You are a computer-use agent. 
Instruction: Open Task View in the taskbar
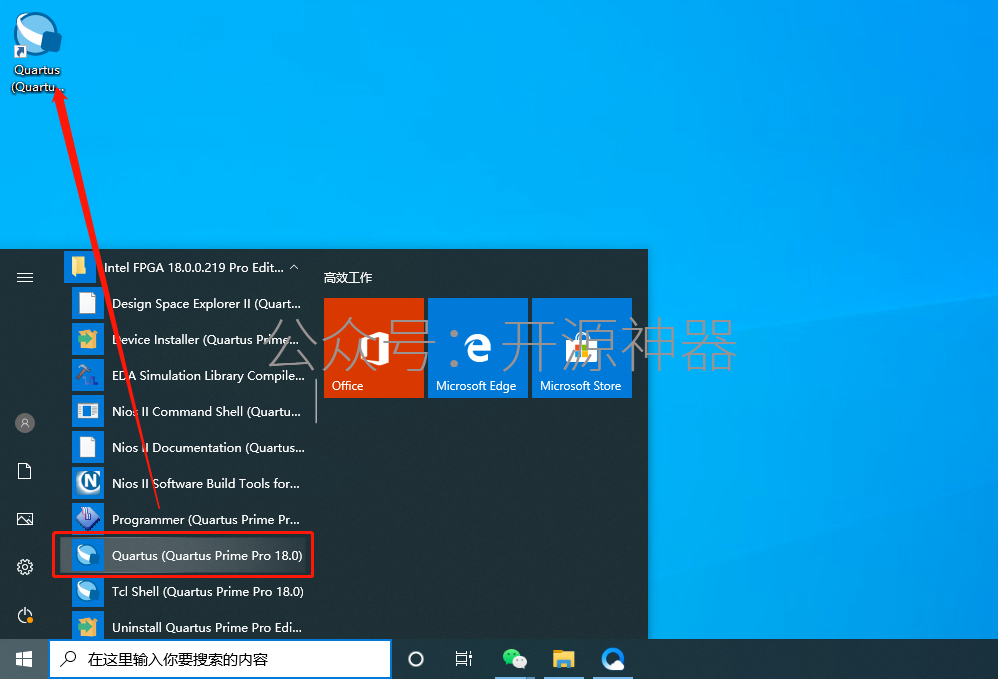[x=464, y=659]
